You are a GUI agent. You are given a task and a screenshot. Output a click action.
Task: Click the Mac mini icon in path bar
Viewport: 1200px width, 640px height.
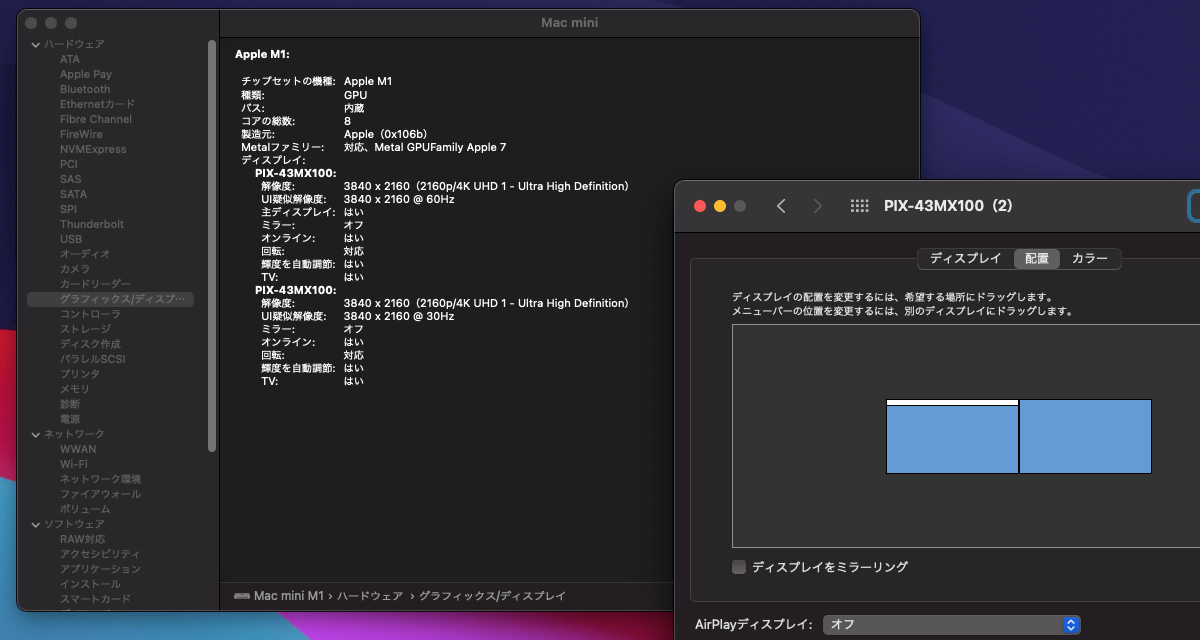242,596
